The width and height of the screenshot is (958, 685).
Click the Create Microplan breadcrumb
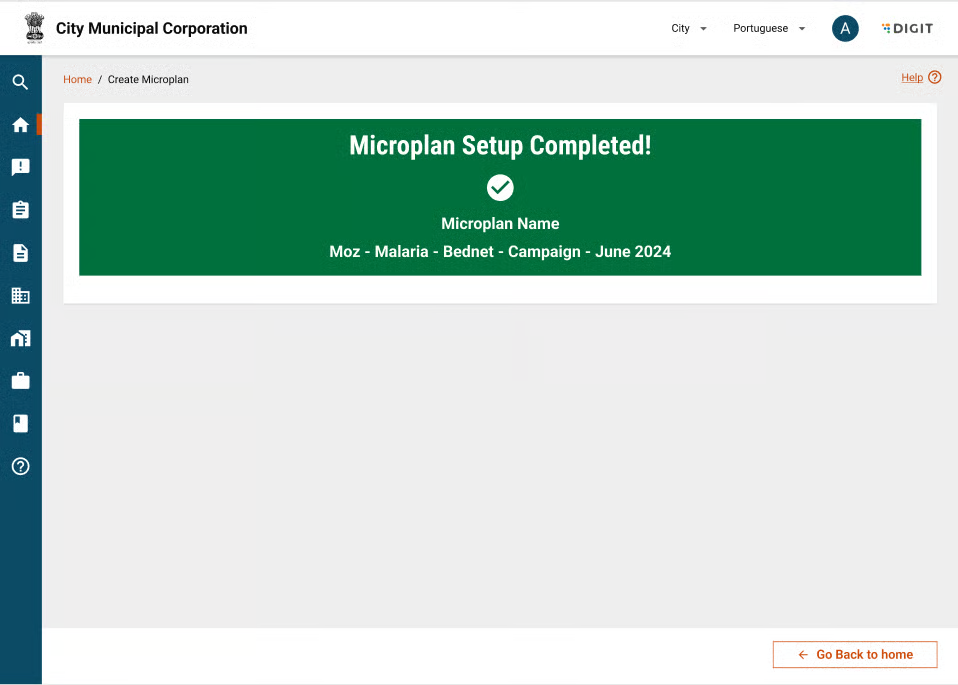pos(148,80)
